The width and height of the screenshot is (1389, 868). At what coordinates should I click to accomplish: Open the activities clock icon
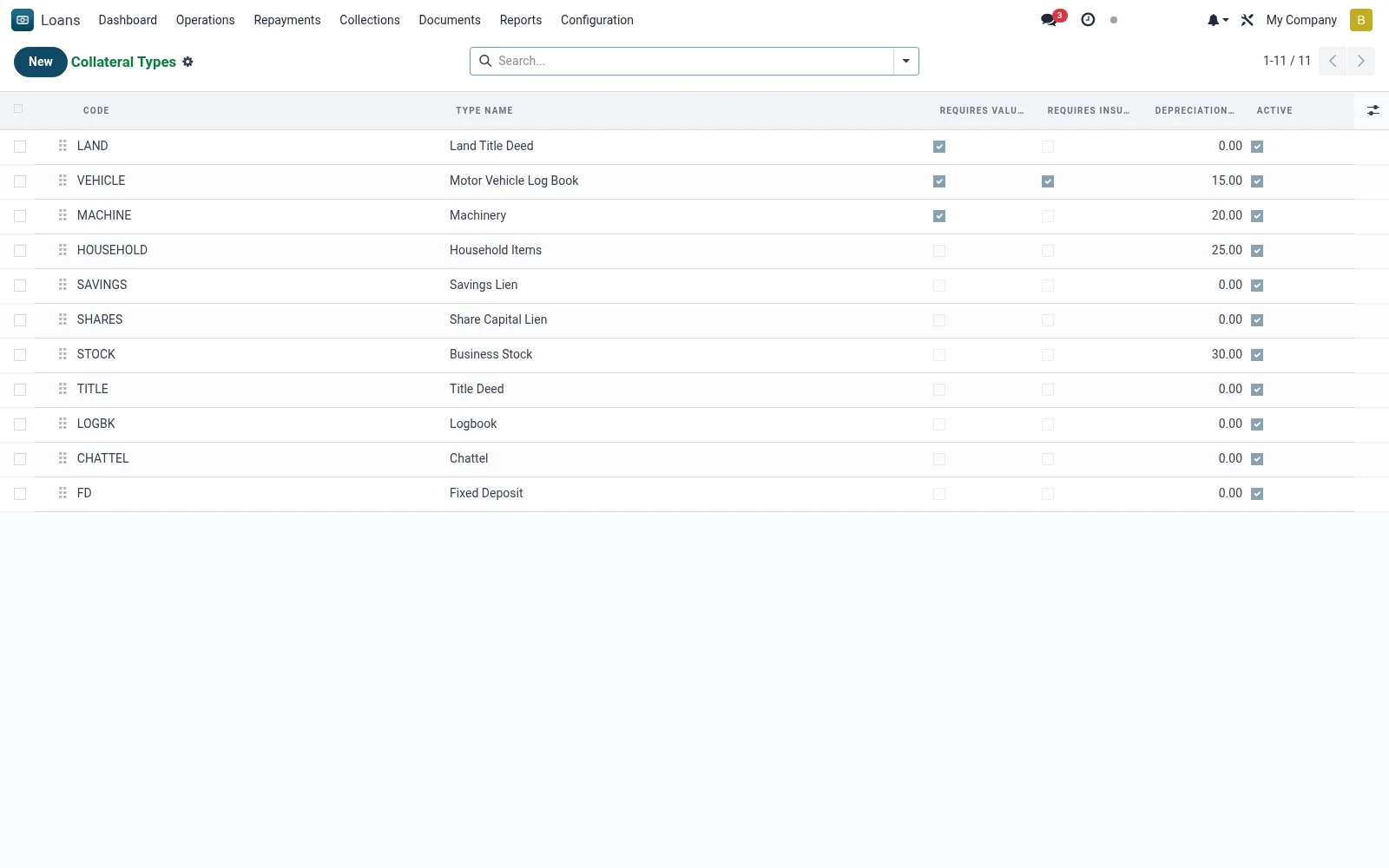point(1088,20)
